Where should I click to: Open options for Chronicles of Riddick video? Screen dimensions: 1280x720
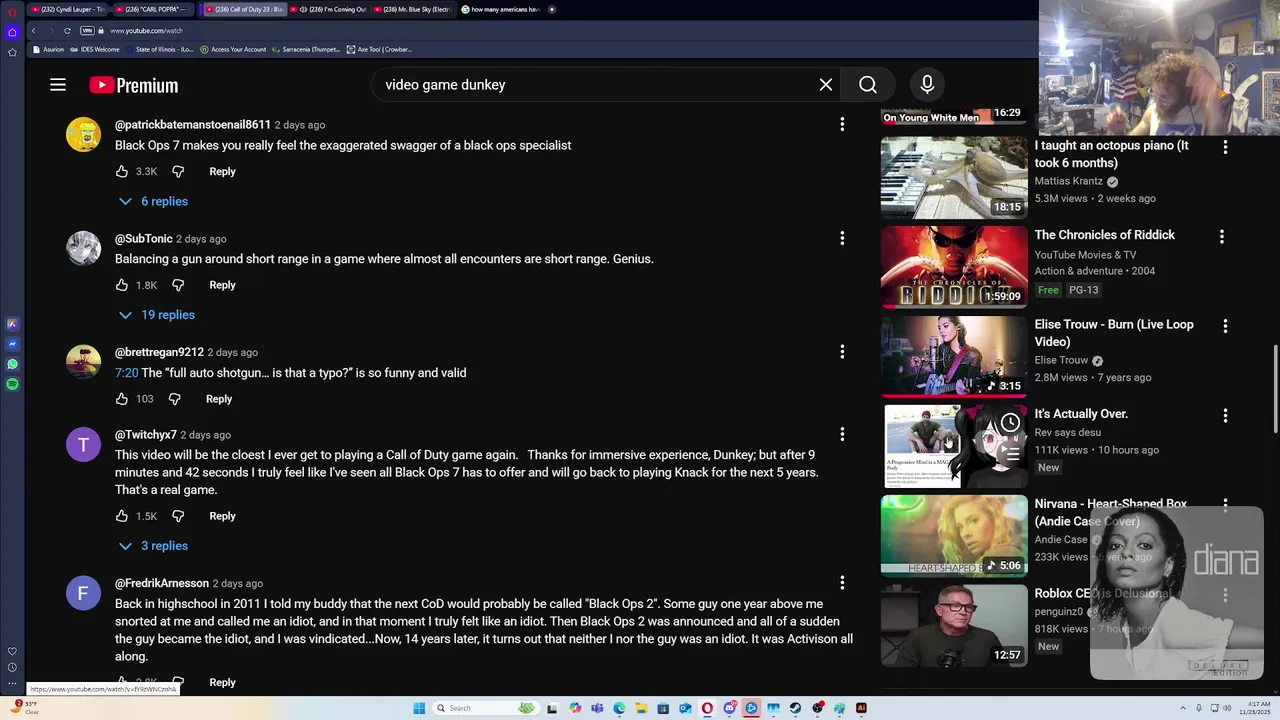click(1222, 237)
